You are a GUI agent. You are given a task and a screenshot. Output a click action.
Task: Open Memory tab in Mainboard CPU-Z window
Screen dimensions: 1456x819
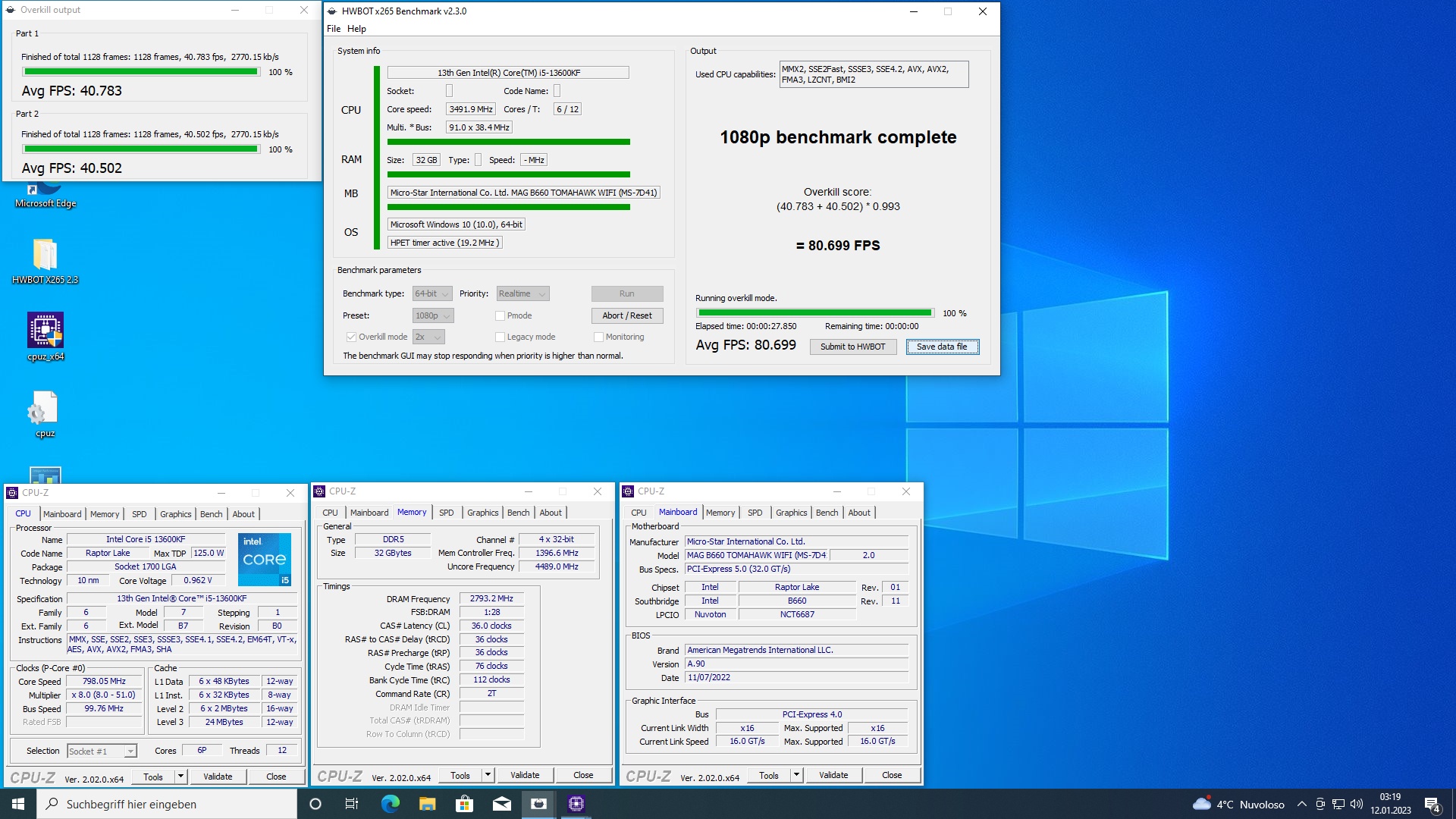coord(720,513)
